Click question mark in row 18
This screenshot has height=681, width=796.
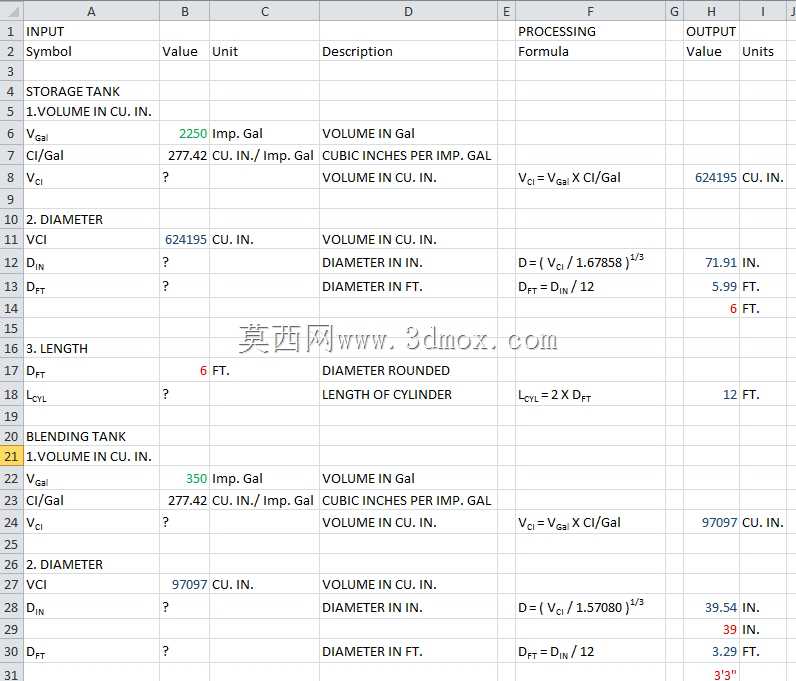point(184,394)
